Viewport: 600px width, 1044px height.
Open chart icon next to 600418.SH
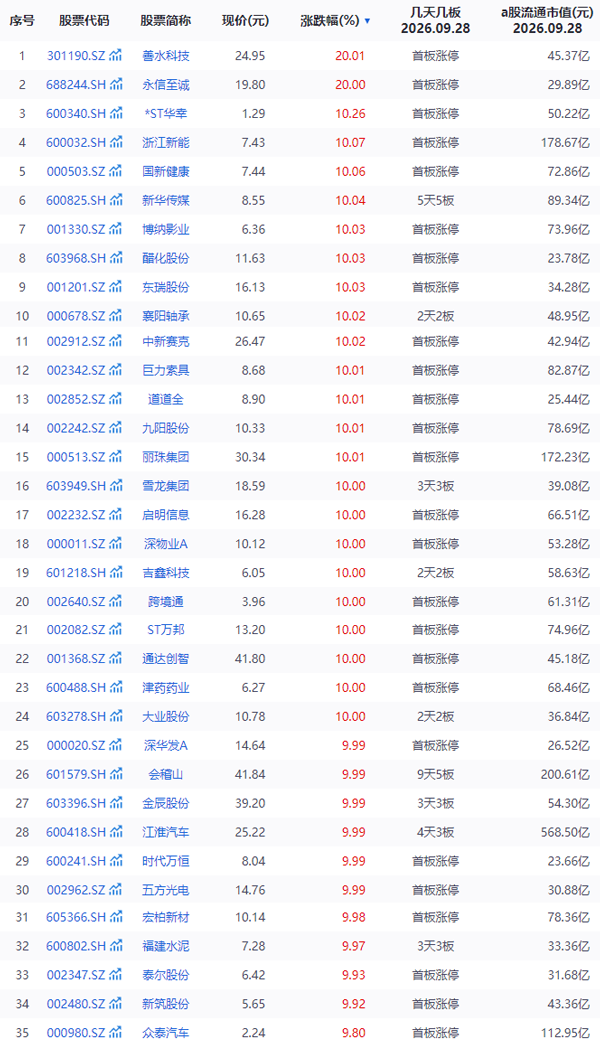(117, 832)
